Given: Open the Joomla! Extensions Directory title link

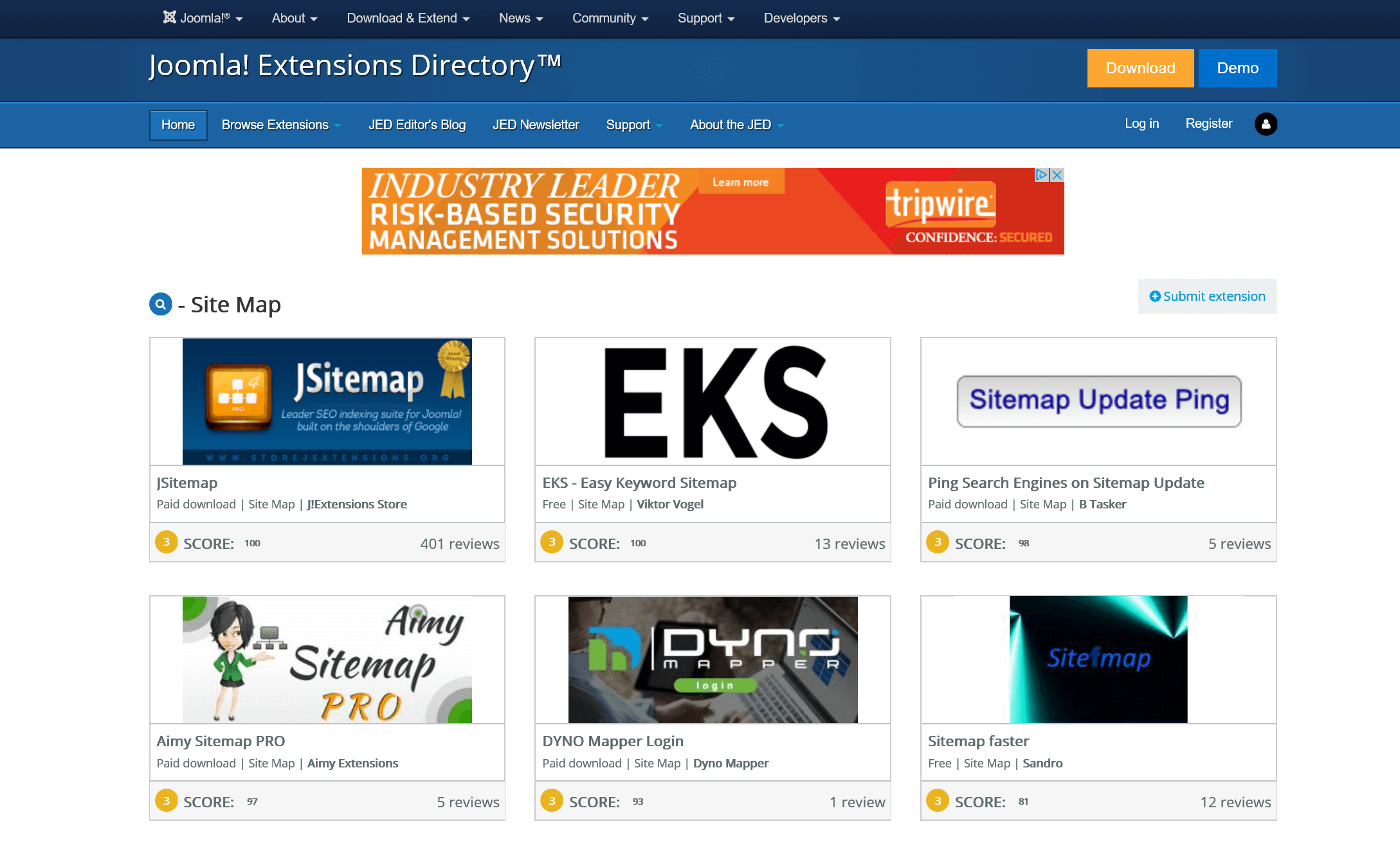Looking at the screenshot, I should click(355, 66).
